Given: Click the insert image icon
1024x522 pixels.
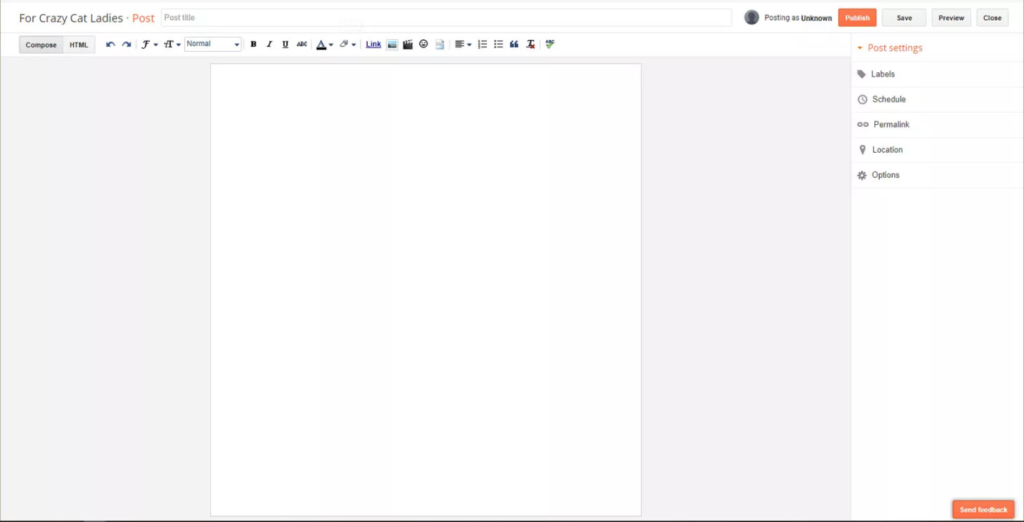Looking at the screenshot, I should tap(392, 44).
